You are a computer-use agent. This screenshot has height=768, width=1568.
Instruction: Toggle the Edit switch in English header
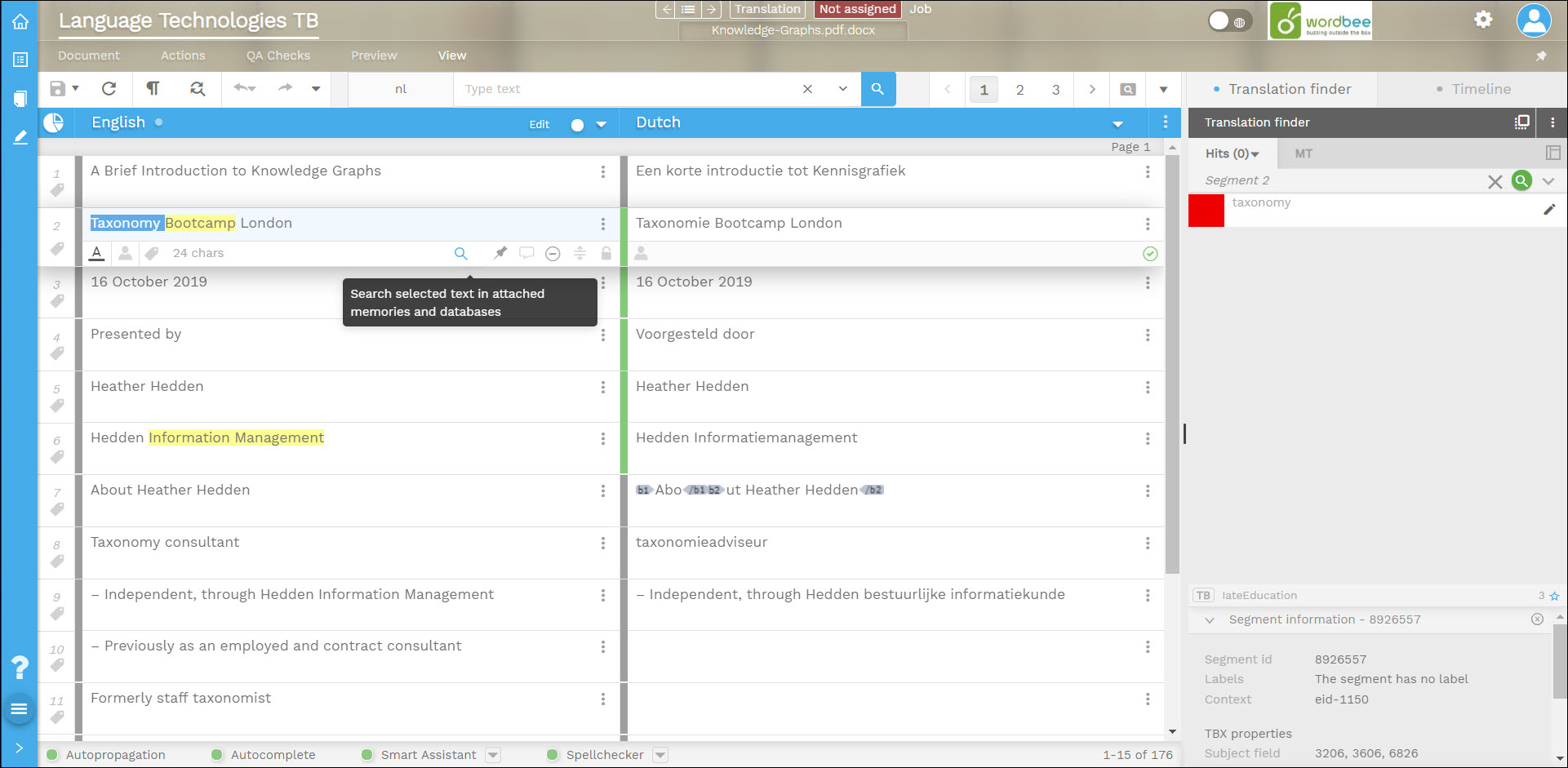click(578, 125)
